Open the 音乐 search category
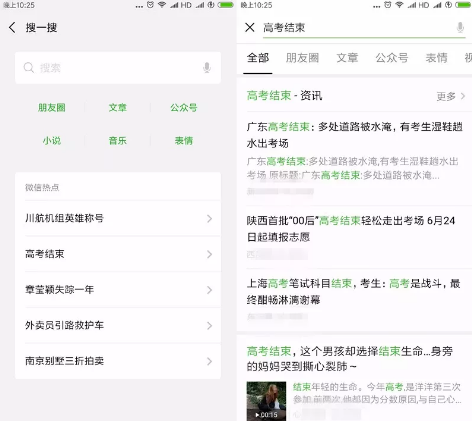The height and width of the screenshot is (436, 472). click(118, 141)
